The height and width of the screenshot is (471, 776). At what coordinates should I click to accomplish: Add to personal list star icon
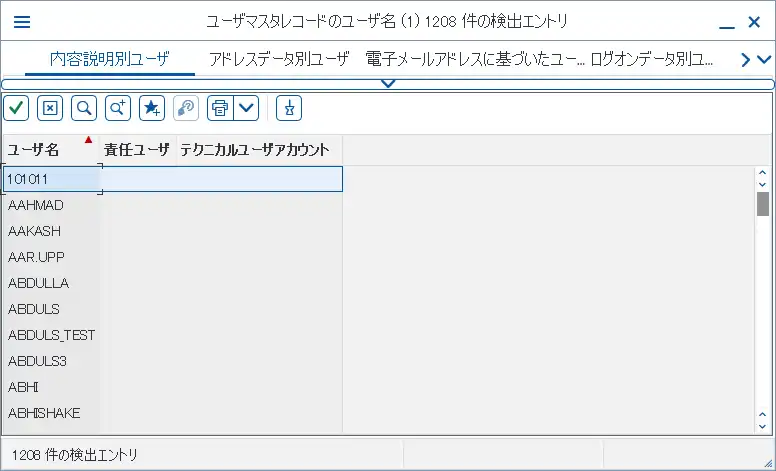152,108
